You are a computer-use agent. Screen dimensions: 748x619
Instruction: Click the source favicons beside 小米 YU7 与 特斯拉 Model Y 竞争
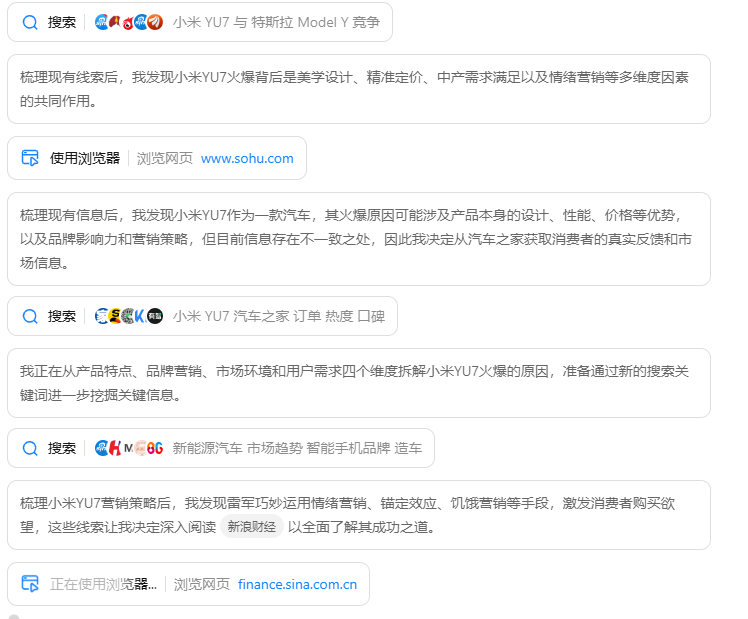129,22
